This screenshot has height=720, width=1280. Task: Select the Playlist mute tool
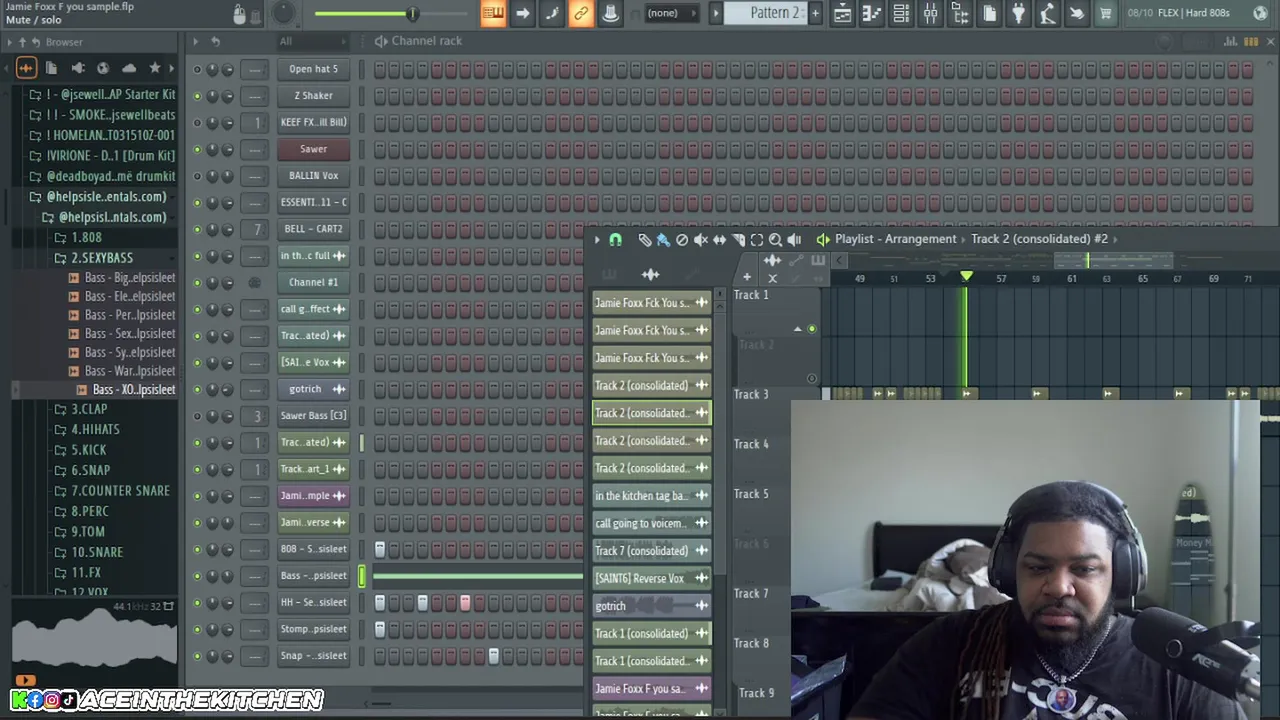click(701, 240)
